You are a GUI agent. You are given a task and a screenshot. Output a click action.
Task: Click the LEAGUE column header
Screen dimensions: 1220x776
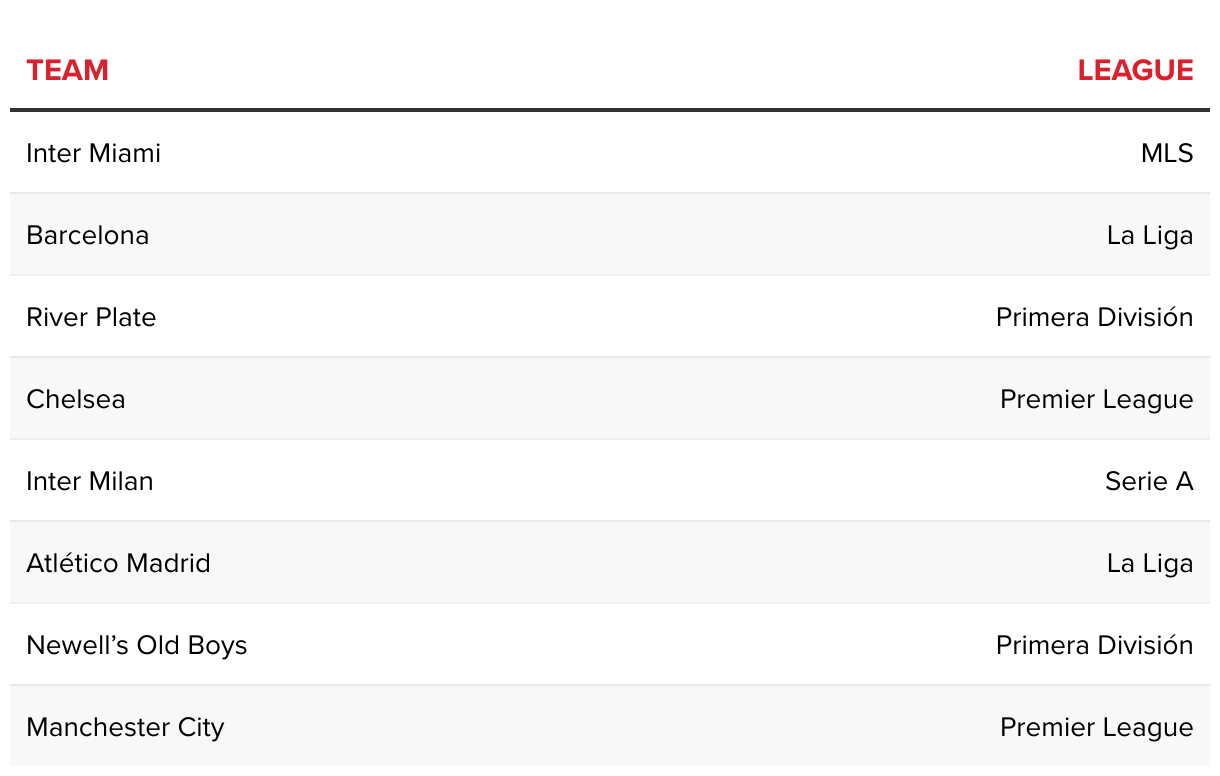(1135, 70)
